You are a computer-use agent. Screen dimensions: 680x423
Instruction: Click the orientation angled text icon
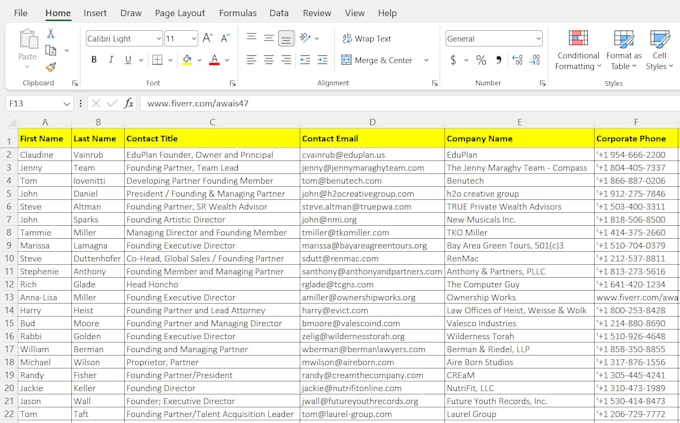[x=306, y=38]
